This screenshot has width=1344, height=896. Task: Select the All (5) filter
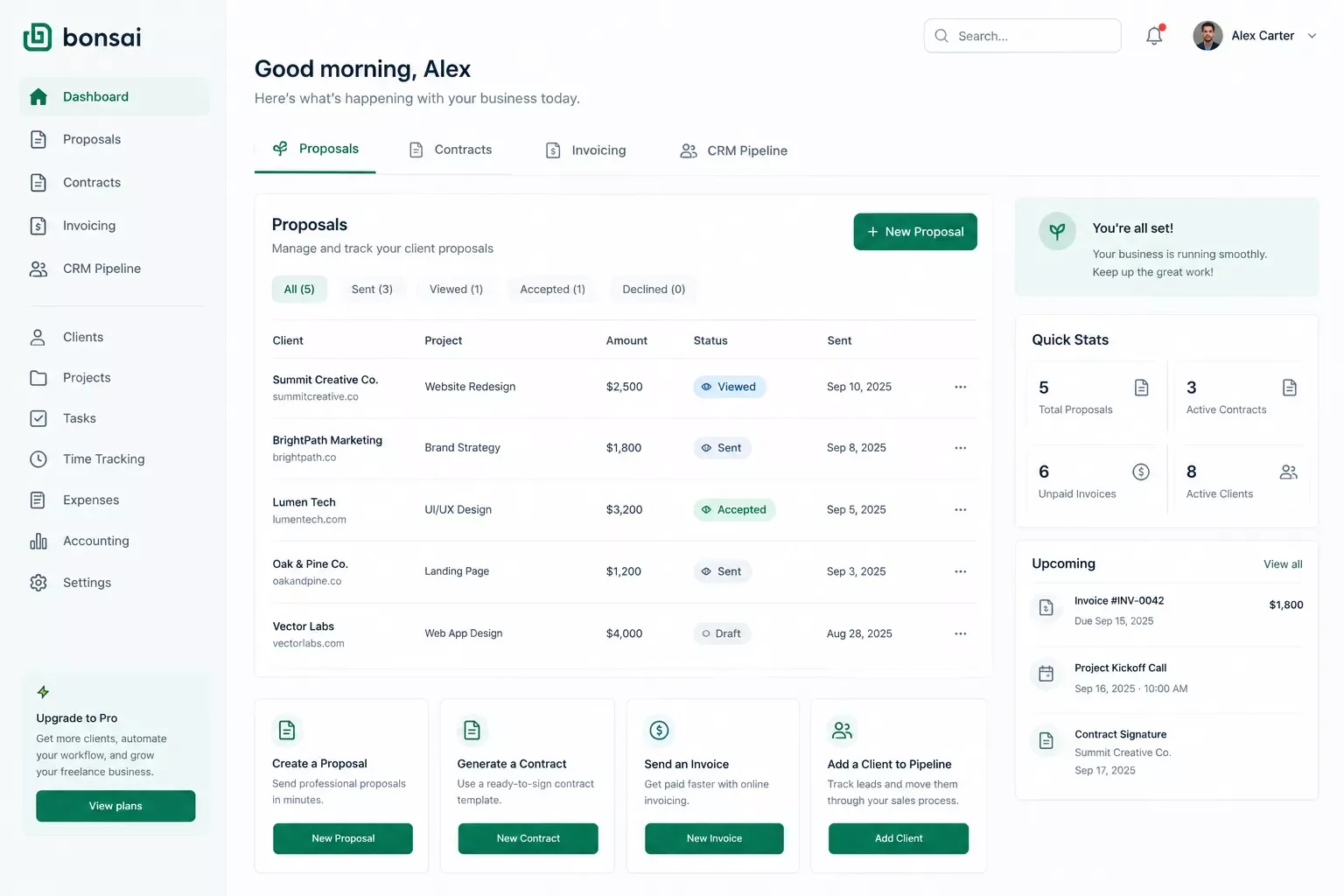tap(299, 290)
